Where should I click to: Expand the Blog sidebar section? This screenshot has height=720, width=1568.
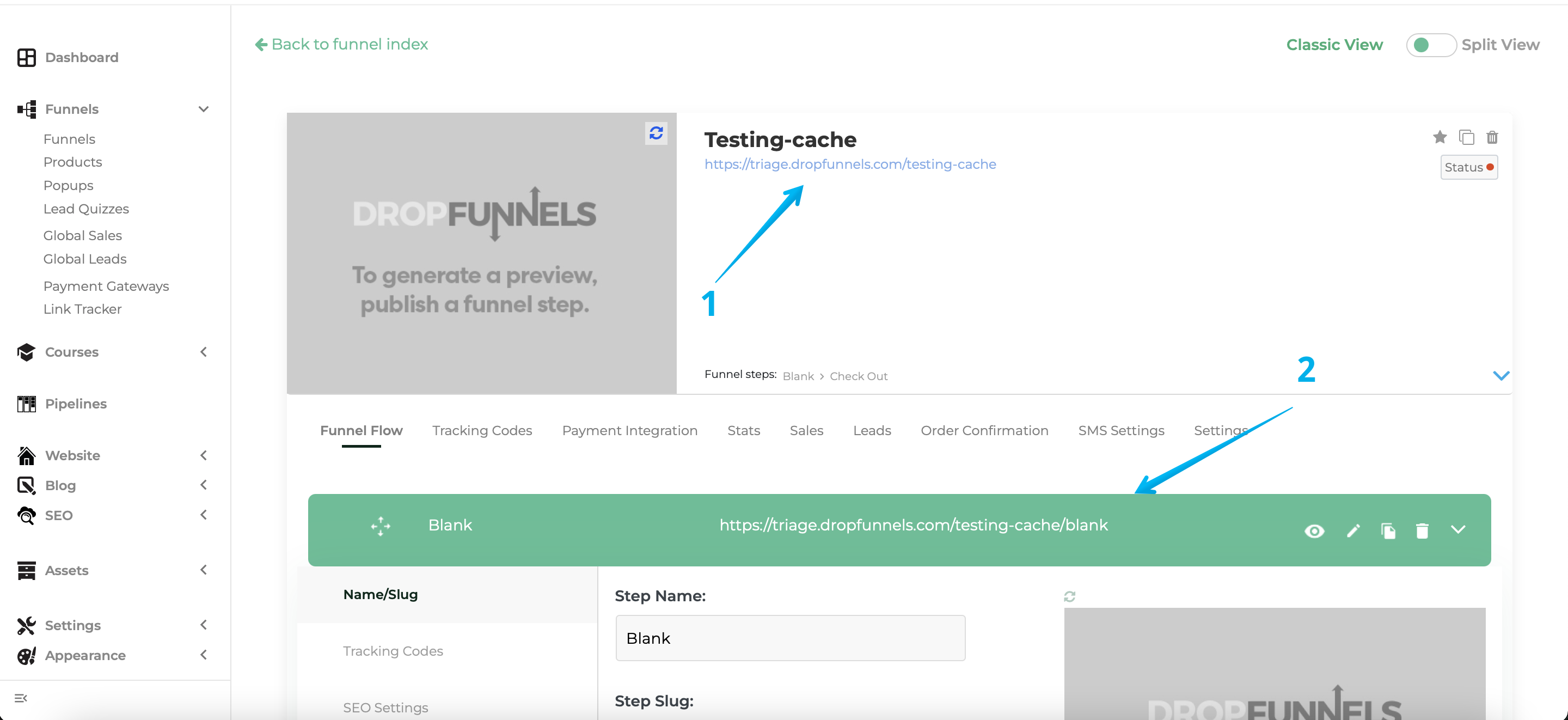tap(203, 485)
